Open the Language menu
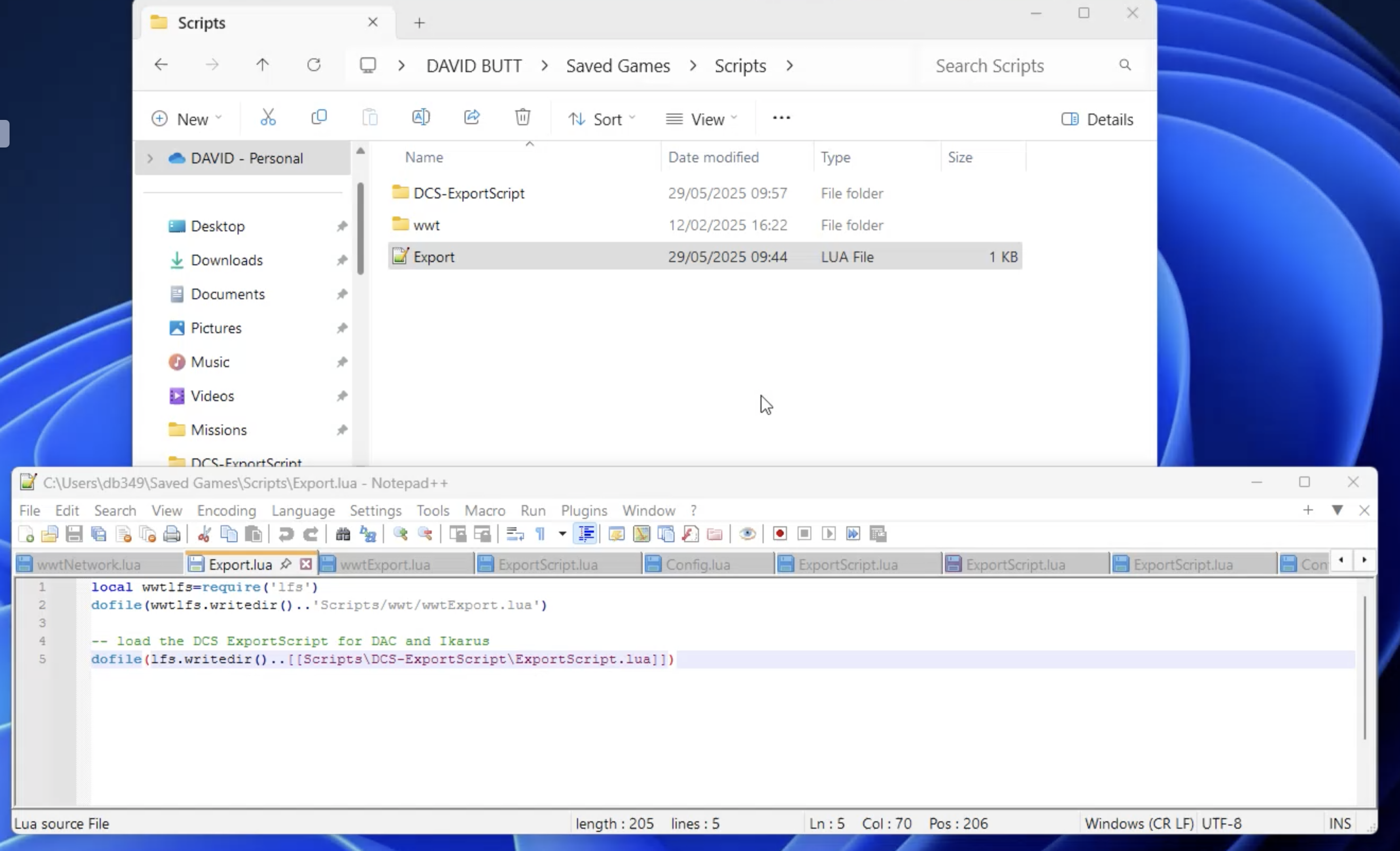The image size is (1400, 851). 303,510
